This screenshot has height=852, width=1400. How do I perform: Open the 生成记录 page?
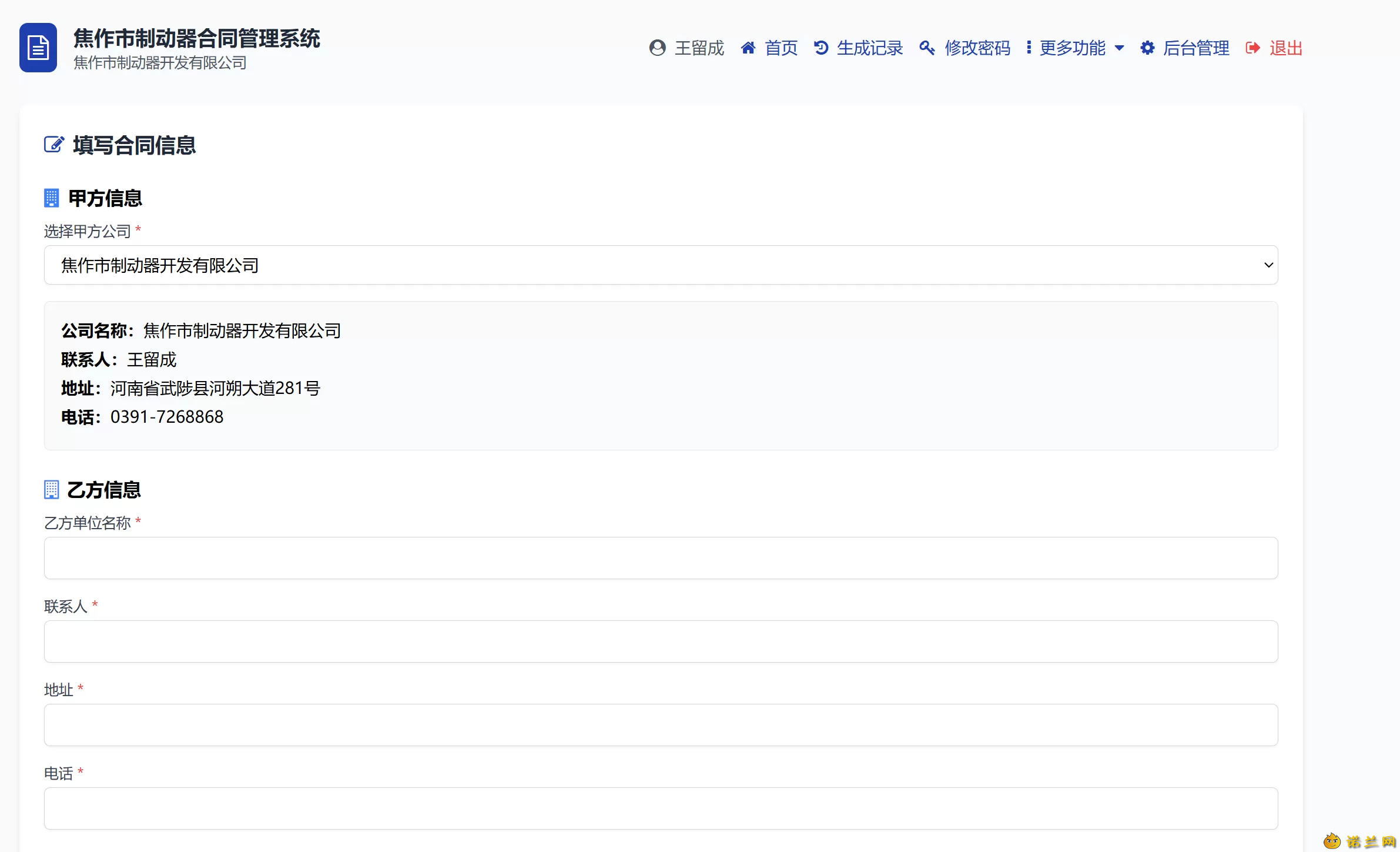click(x=859, y=48)
